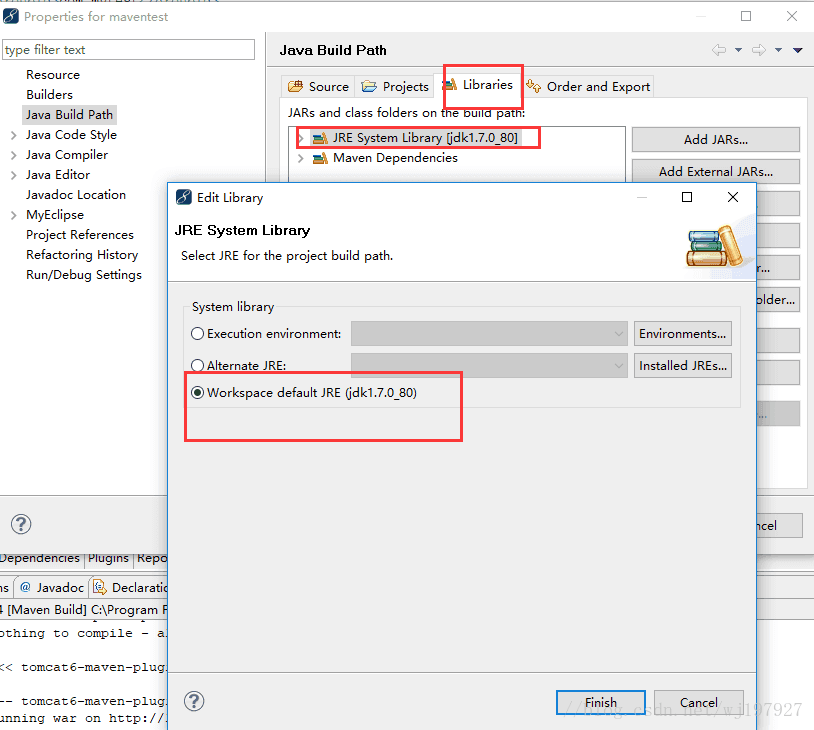Open back history dropdown arrow
Image resolution: width=814 pixels, height=730 pixels.
tap(738, 50)
